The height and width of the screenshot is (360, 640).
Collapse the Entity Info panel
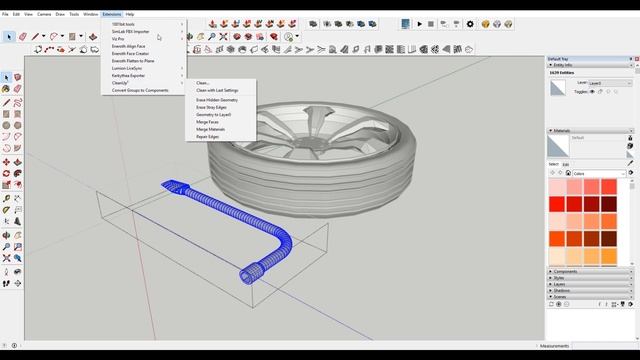590,65
